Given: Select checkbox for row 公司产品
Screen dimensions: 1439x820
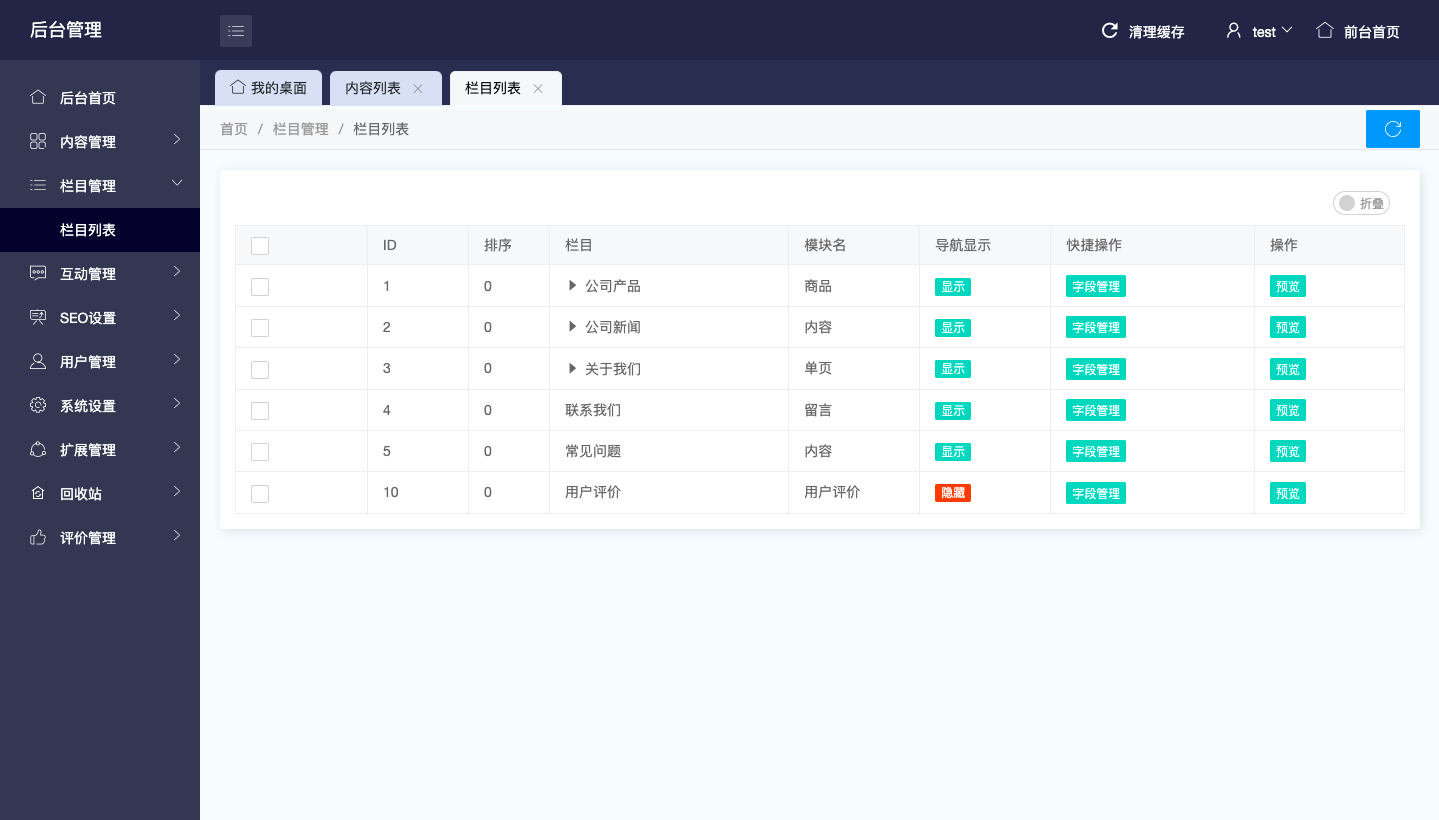Looking at the screenshot, I should point(260,287).
